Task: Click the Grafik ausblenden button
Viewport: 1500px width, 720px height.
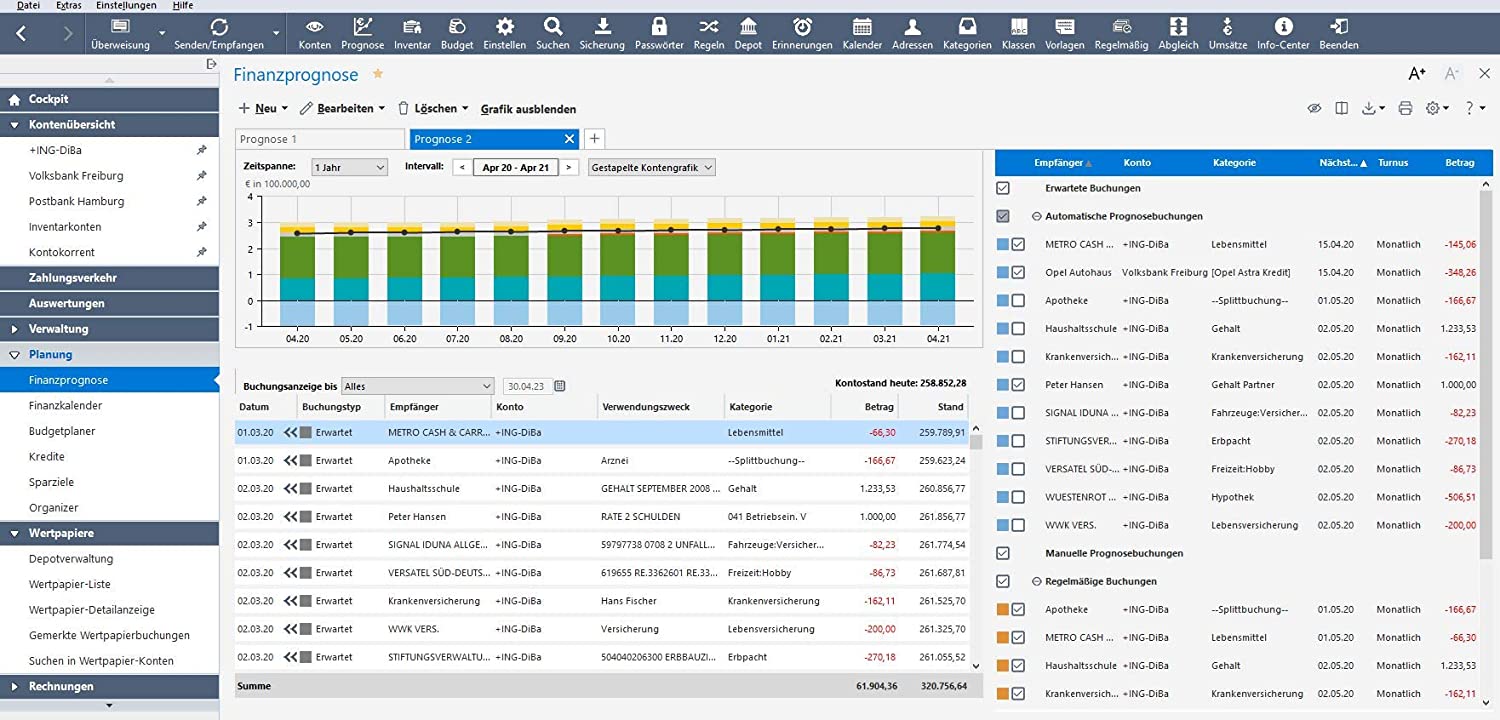Action: 528,109
